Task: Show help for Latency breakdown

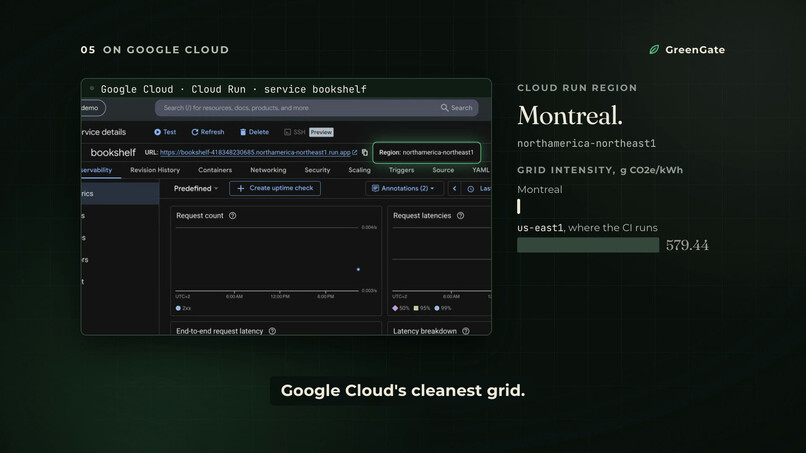Action: pyautogui.click(x=466, y=331)
